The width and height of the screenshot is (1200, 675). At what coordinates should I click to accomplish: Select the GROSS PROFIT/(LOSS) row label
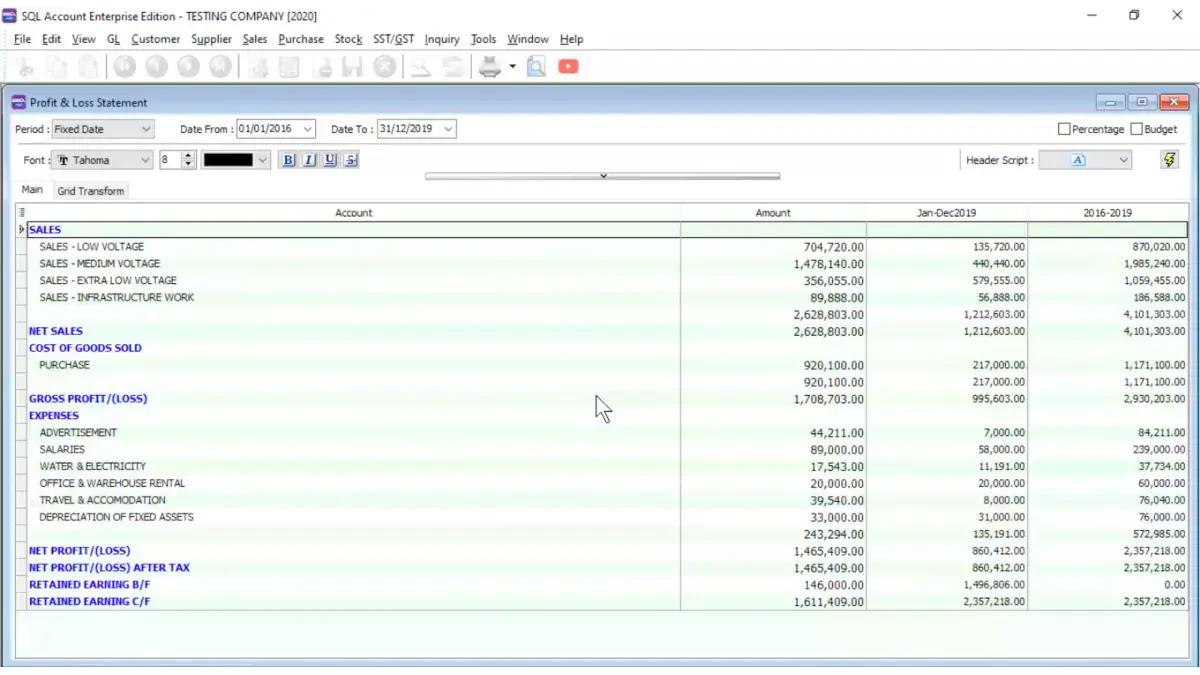click(88, 399)
